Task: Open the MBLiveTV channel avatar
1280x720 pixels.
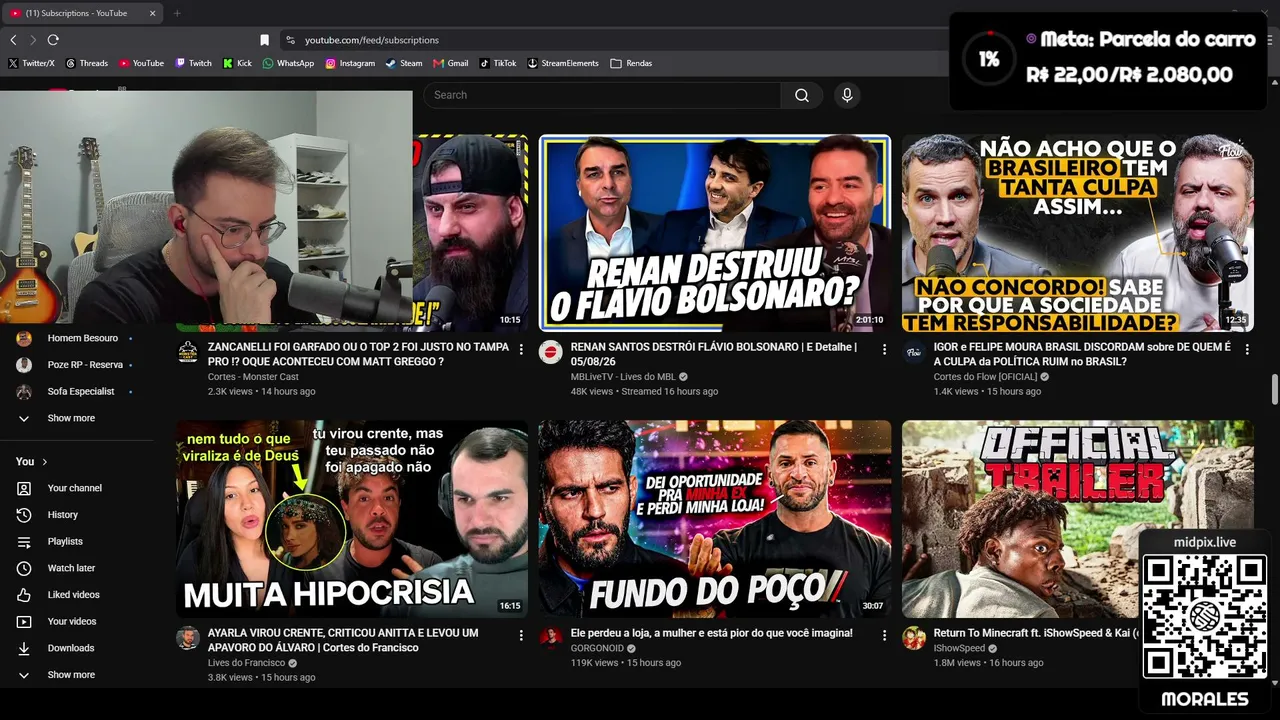Action: 550,351
